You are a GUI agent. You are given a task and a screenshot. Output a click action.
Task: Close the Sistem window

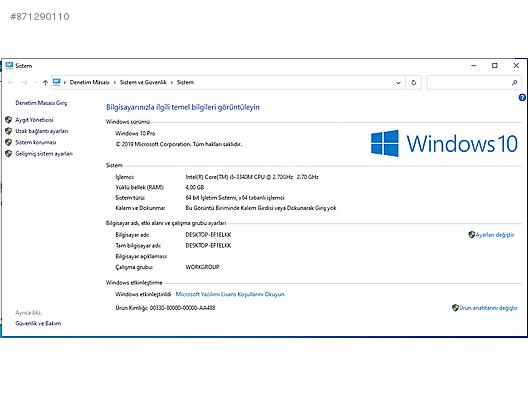pos(516,66)
